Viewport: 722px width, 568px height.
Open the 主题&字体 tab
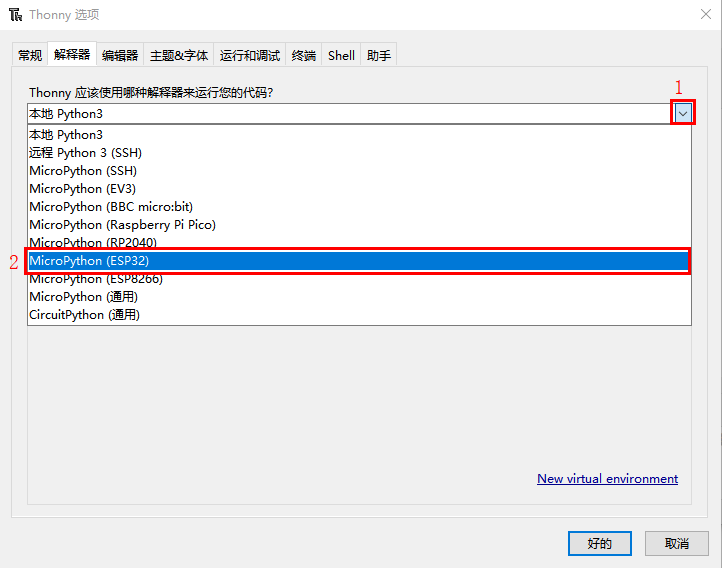[x=179, y=56]
